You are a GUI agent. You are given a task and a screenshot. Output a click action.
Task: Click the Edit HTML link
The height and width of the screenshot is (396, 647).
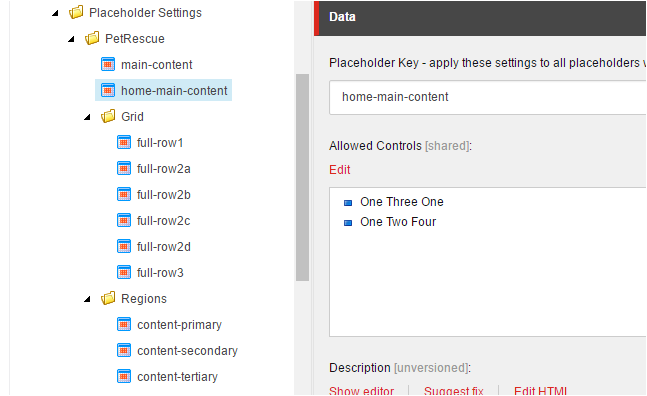[x=540, y=390]
